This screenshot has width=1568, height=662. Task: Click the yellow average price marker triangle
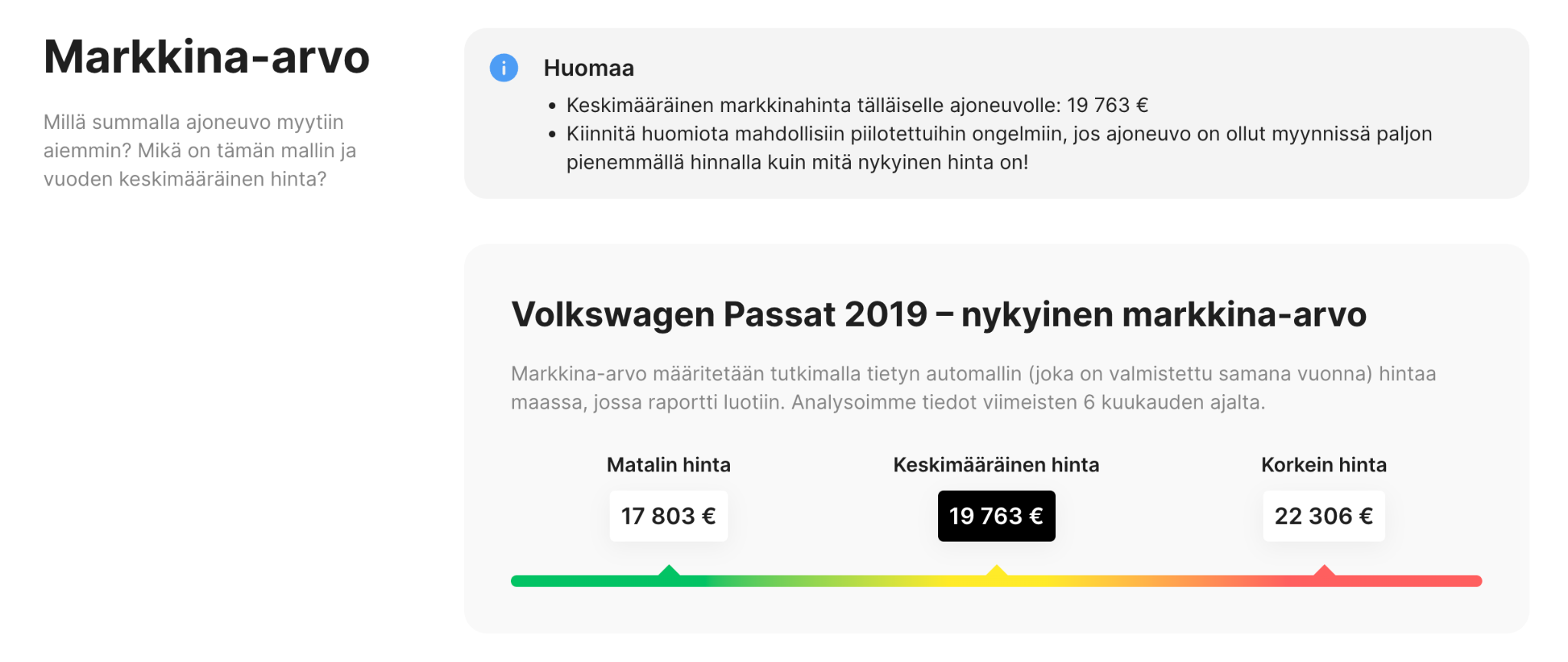(996, 570)
